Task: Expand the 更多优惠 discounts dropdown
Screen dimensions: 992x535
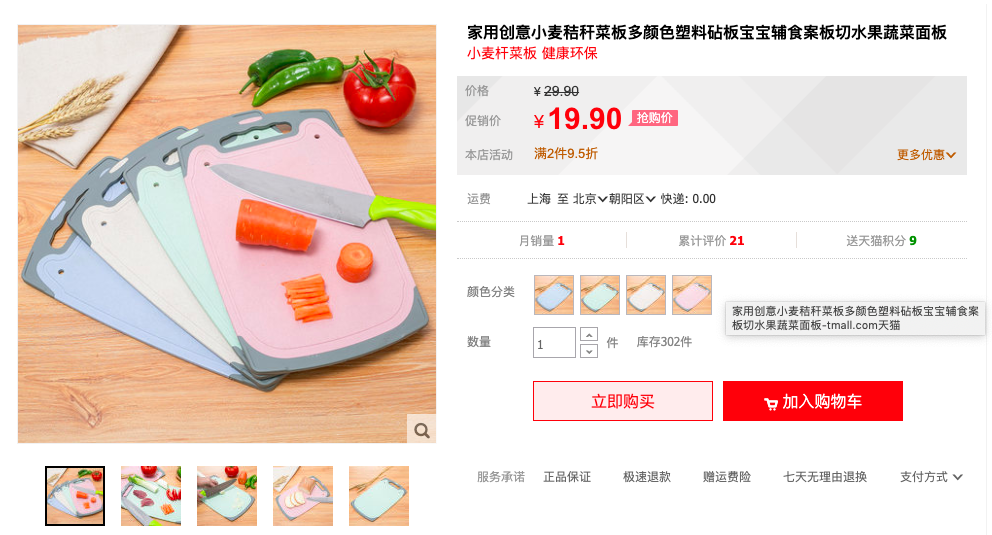Action: point(926,155)
